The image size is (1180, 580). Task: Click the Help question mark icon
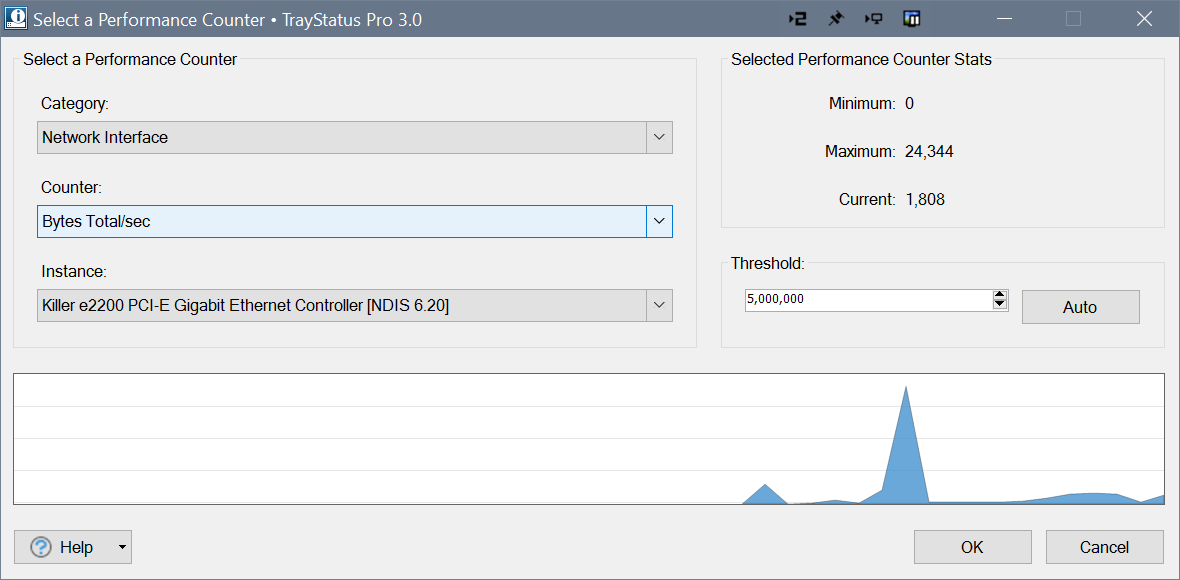coord(40,547)
